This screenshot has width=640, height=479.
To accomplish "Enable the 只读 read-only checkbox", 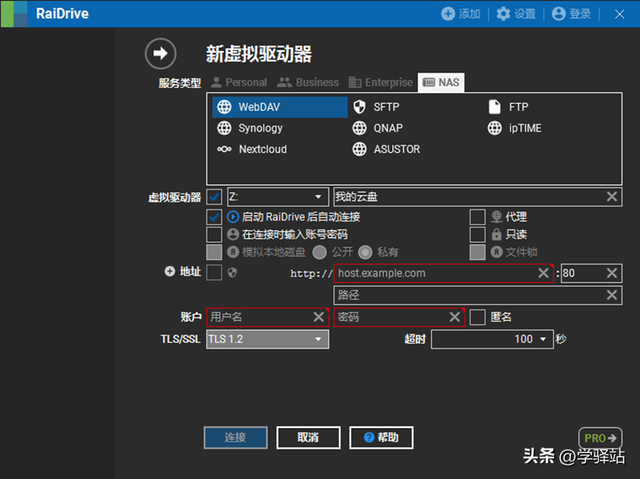I will pyautogui.click(x=477, y=234).
